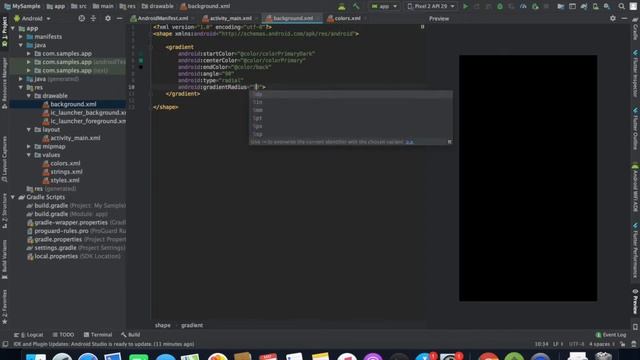Collapse the java folder arrow
The image size is (640, 360).
21,45
